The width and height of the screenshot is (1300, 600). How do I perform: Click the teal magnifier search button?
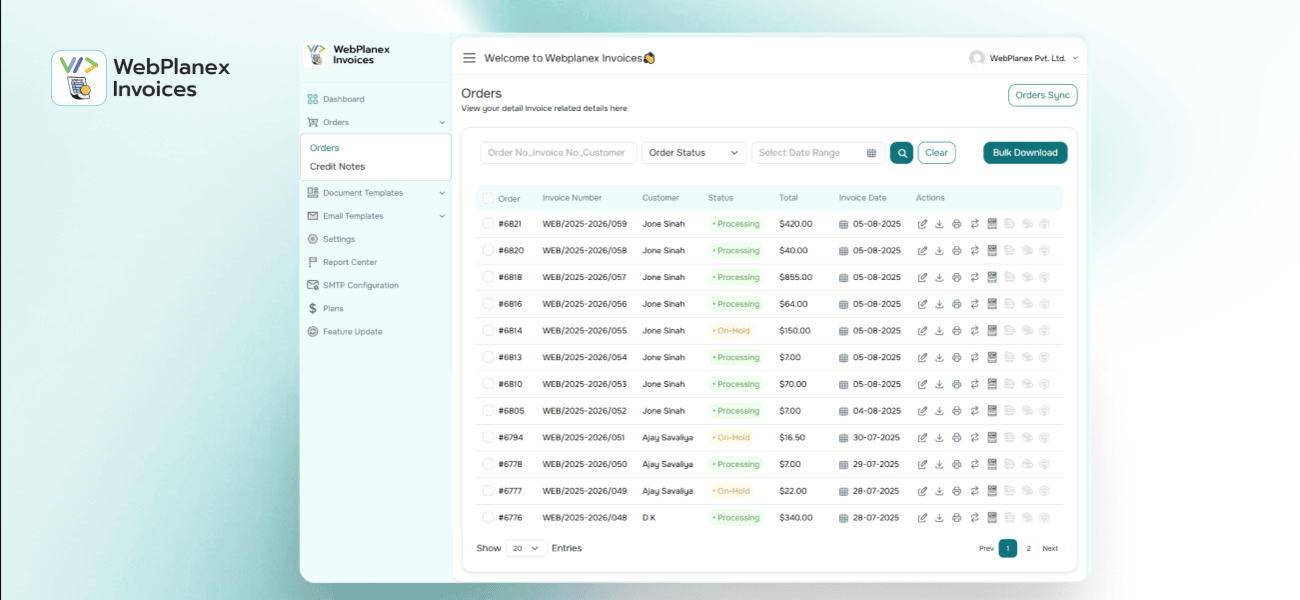[x=901, y=153]
